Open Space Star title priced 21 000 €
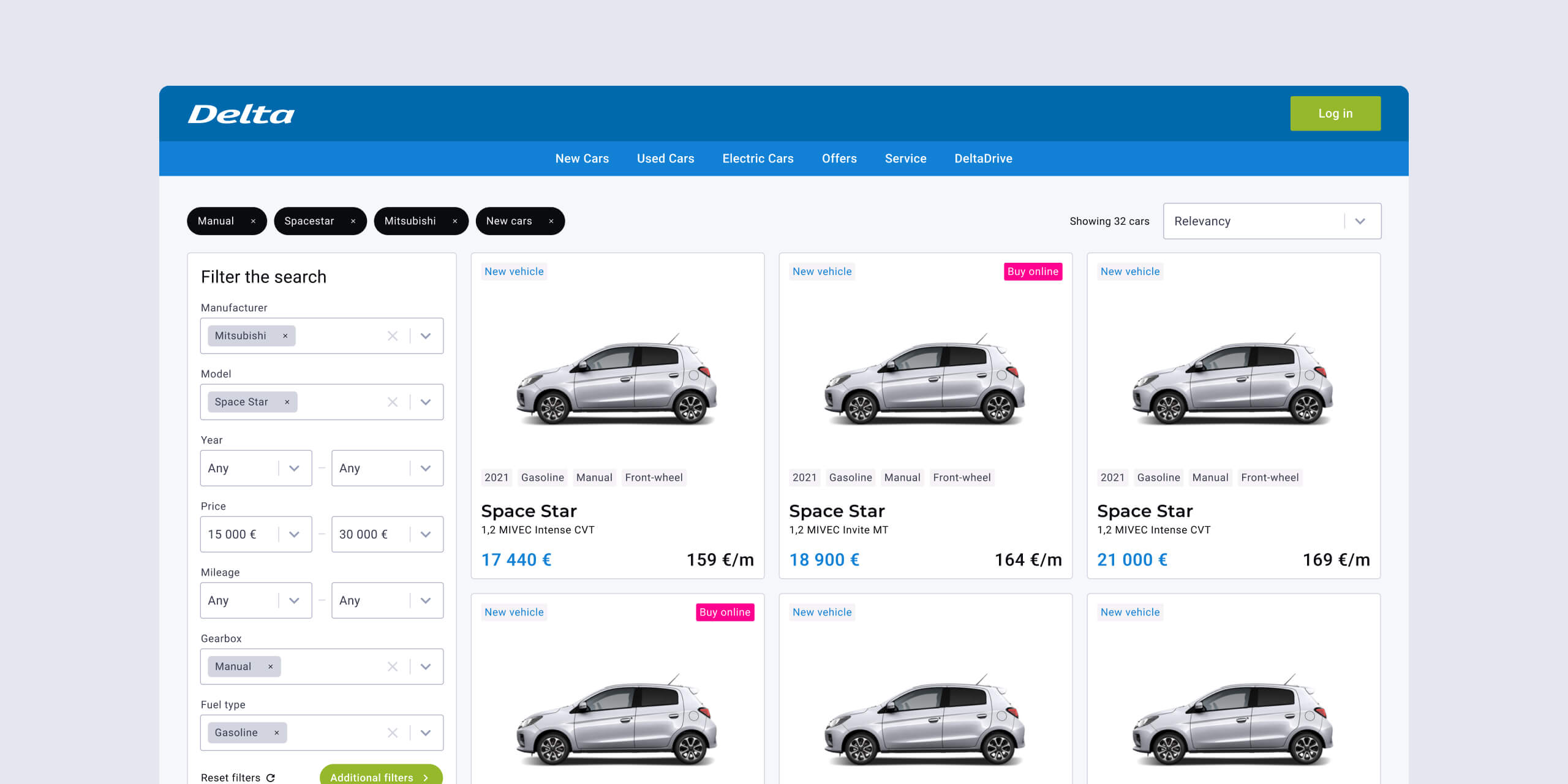 [x=1145, y=511]
